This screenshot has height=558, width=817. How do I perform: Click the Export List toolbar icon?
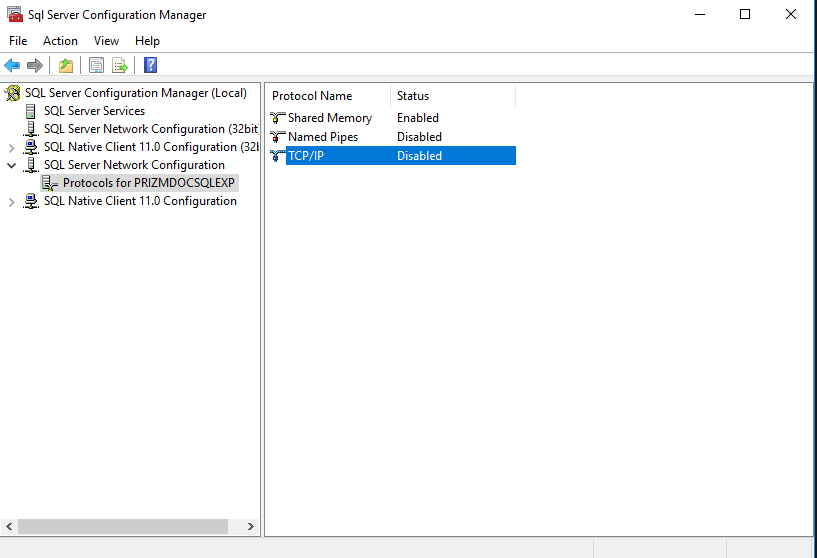point(119,65)
